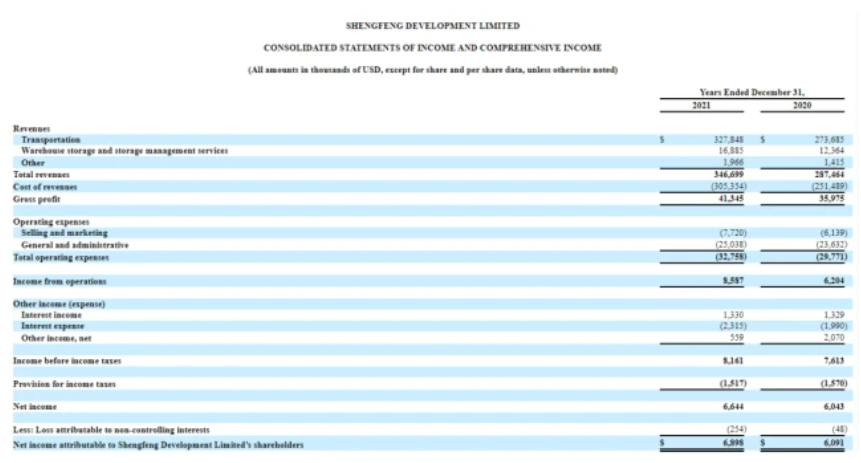
Task: Click Interest income 2021 value 1,330
Action: coord(733,315)
